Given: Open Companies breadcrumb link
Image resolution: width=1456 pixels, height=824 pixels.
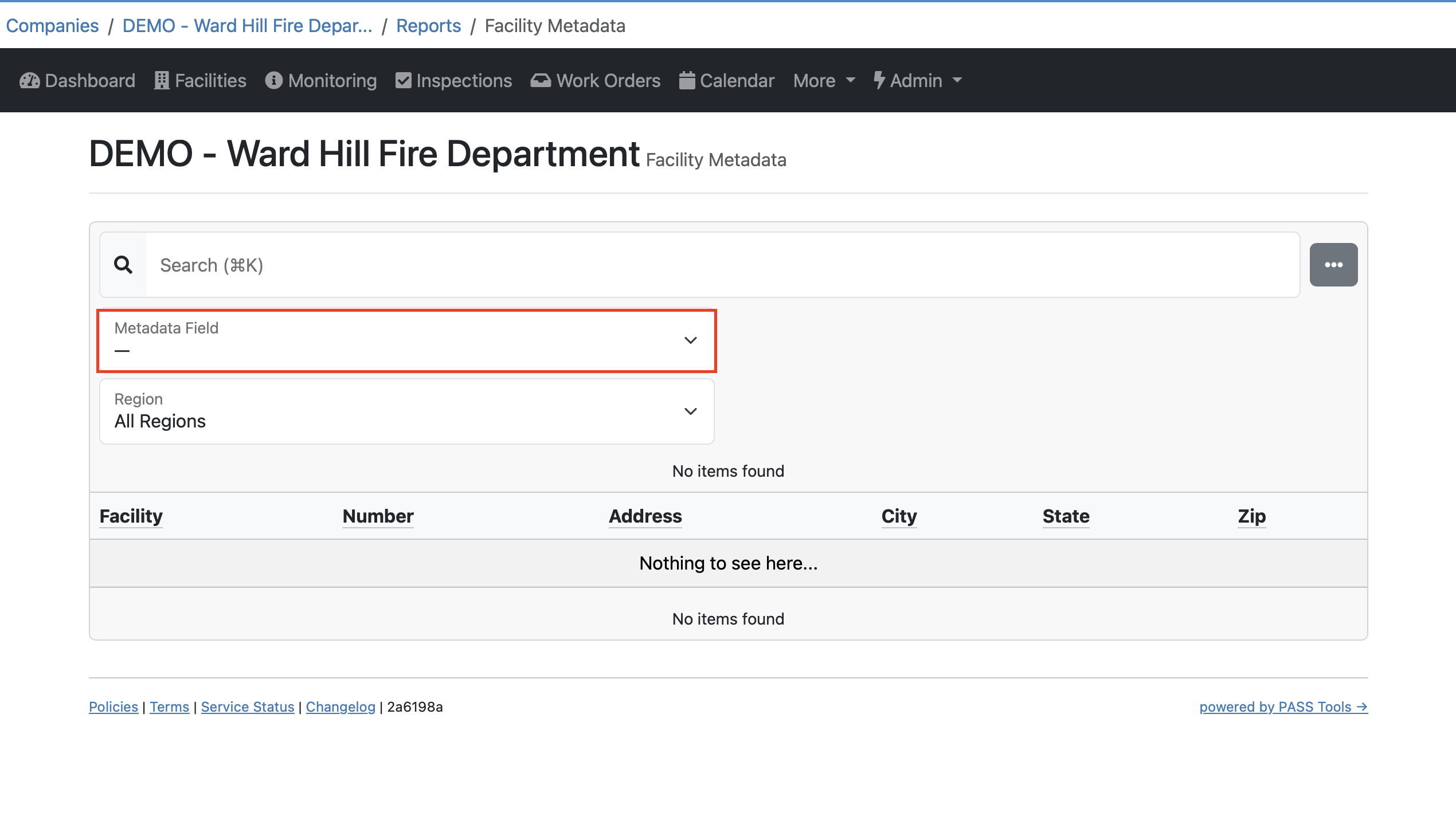Looking at the screenshot, I should point(52,26).
